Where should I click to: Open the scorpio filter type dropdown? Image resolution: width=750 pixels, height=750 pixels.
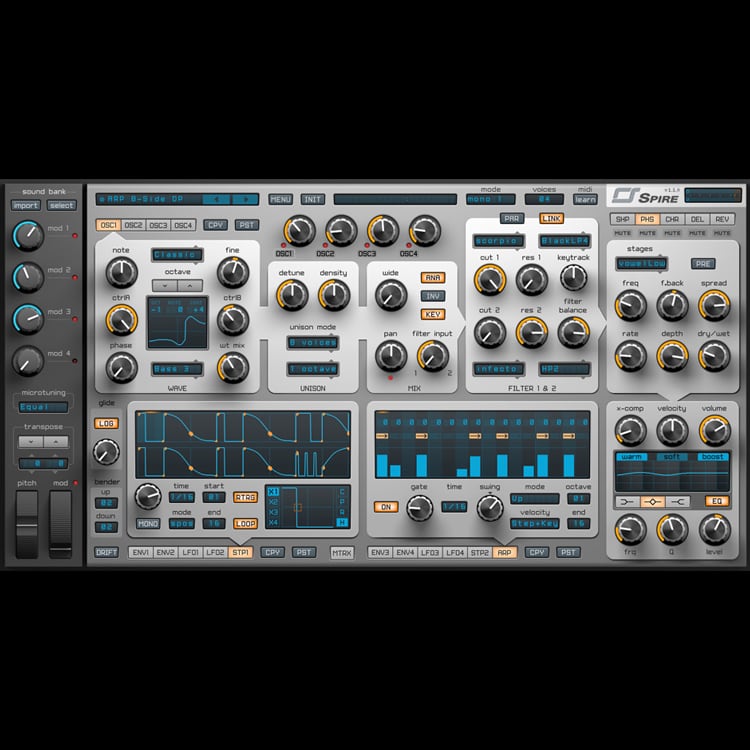498,241
